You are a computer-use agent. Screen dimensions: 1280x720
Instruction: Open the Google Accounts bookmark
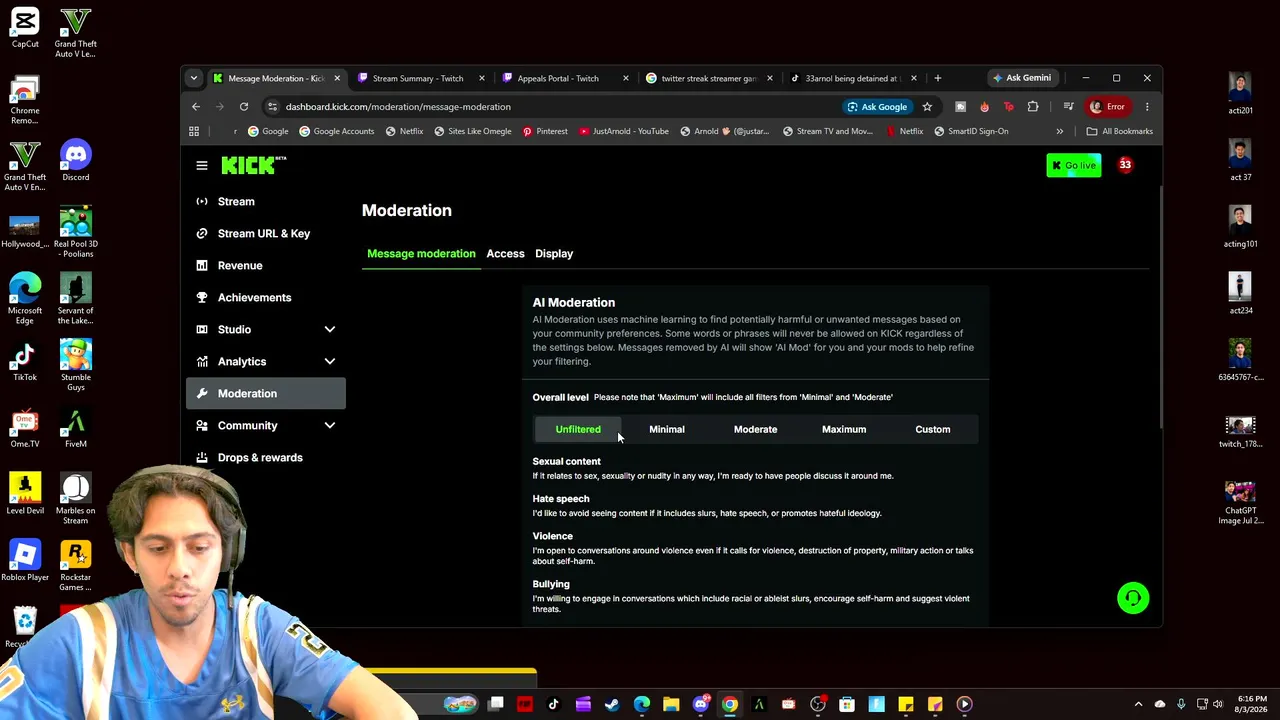point(337,131)
